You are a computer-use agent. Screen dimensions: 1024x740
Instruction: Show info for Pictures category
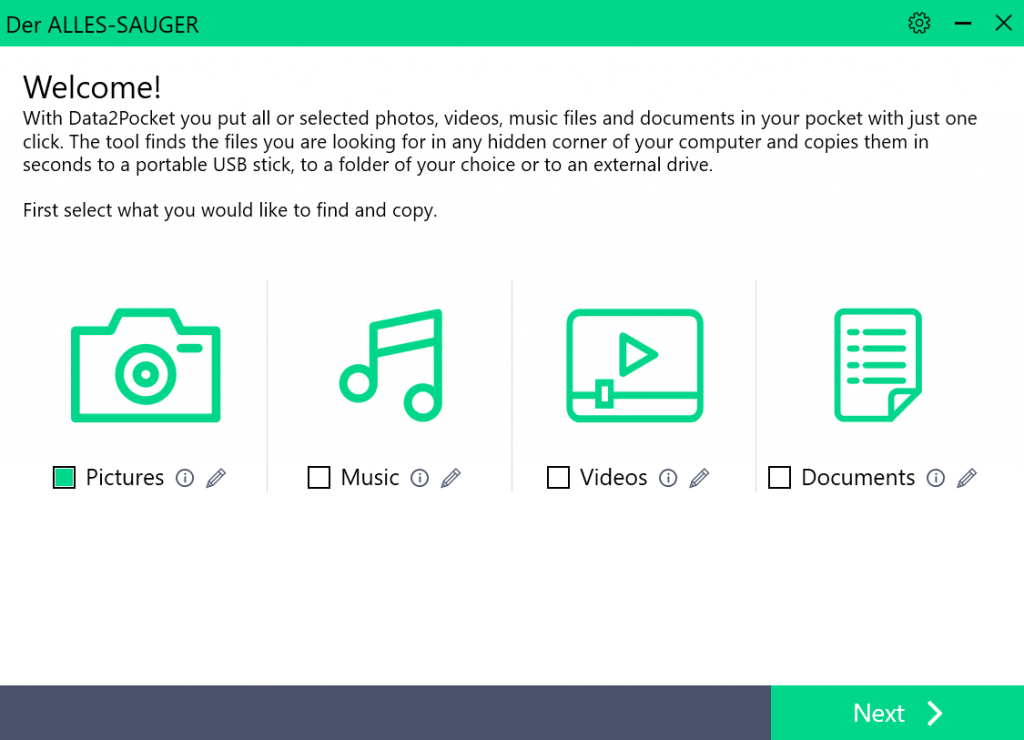pos(185,478)
